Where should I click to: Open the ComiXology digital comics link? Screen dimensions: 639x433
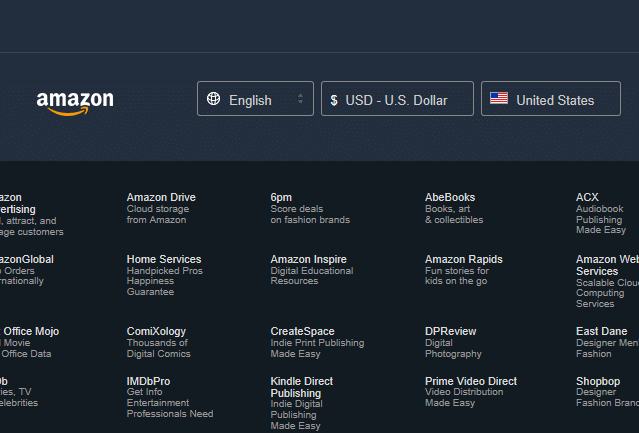click(x=157, y=332)
